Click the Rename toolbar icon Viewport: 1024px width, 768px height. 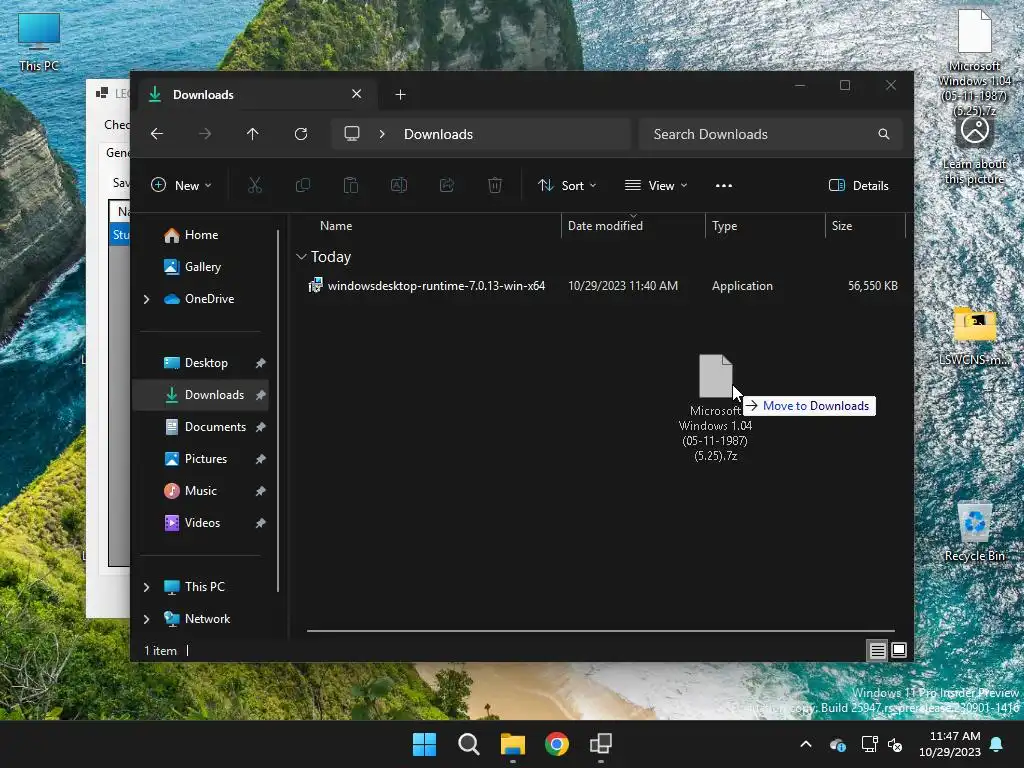(x=398, y=185)
